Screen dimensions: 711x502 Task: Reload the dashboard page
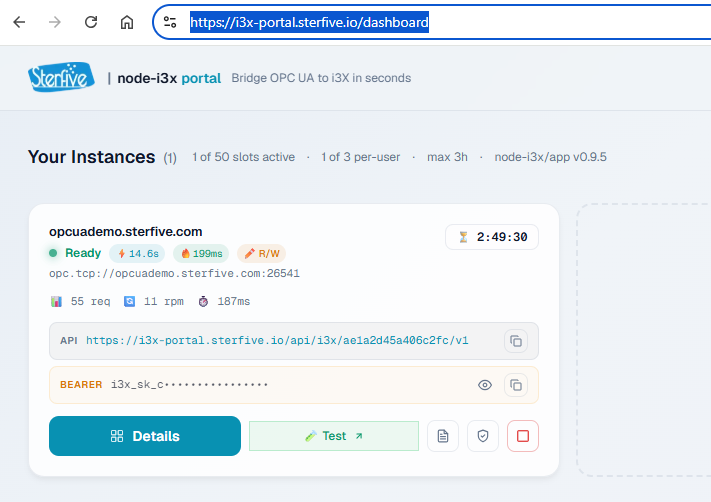[91, 22]
